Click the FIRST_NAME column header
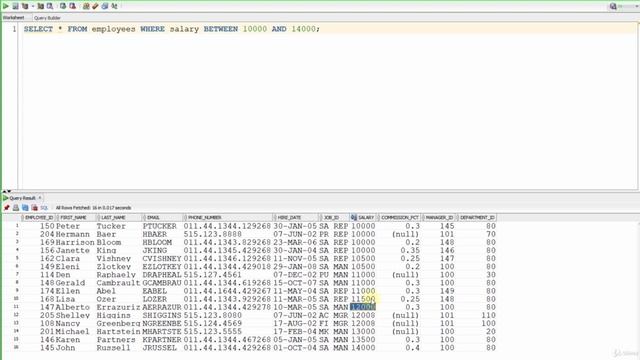Screen dimensions: 640x360 click(x=76, y=218)
